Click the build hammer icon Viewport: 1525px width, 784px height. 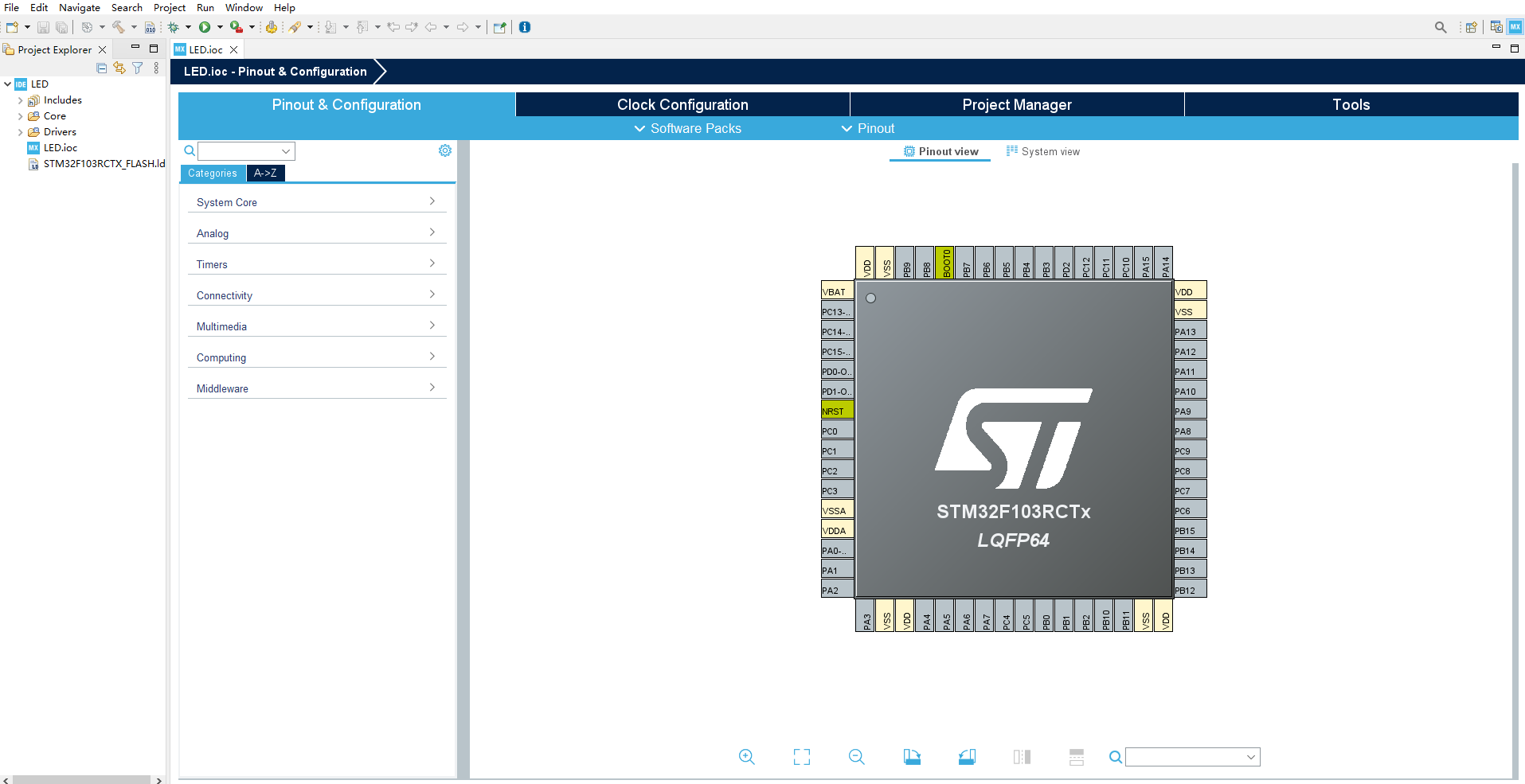point(118,27)
